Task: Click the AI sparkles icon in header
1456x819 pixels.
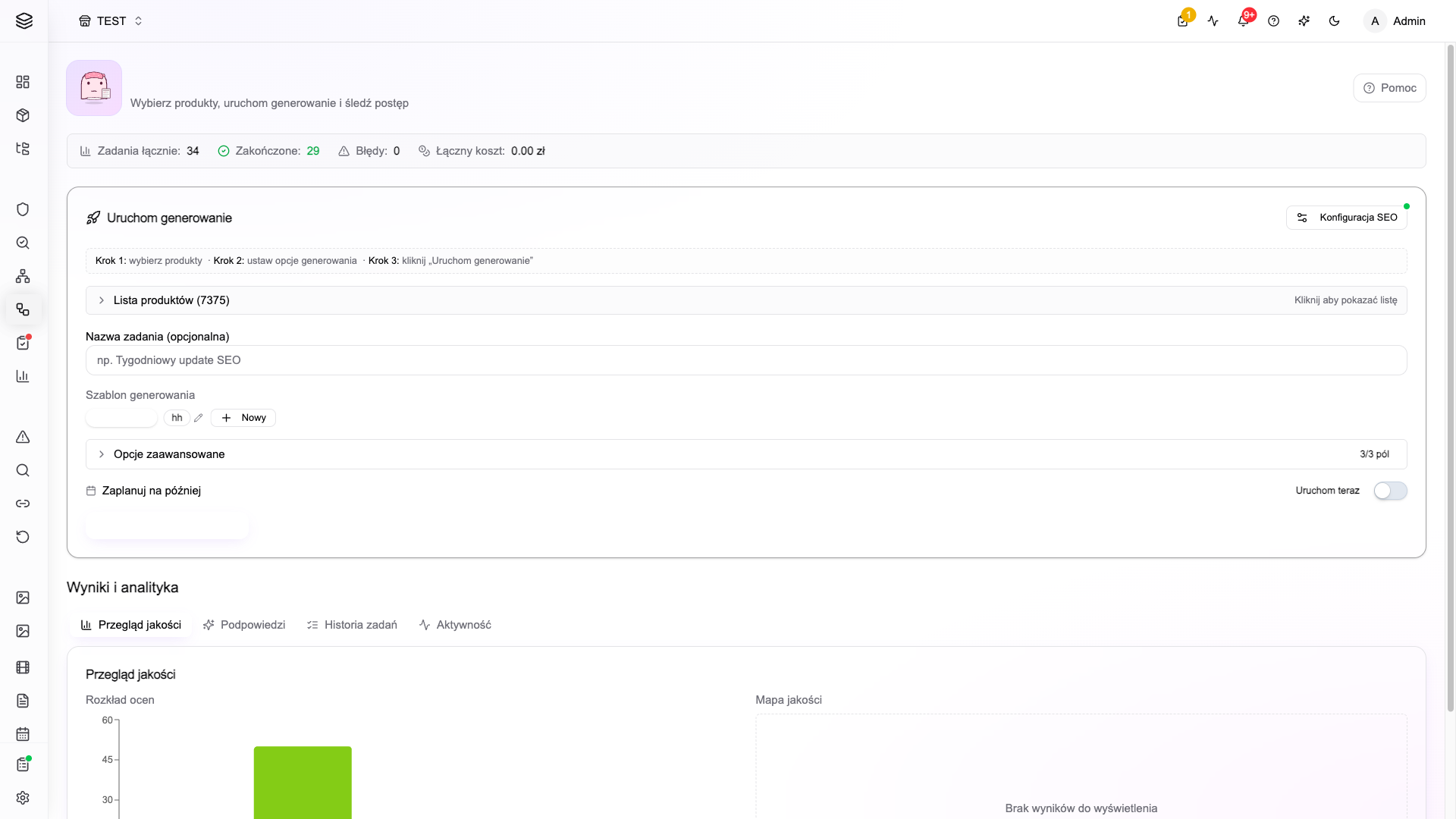Action: tap(1304, 21)
